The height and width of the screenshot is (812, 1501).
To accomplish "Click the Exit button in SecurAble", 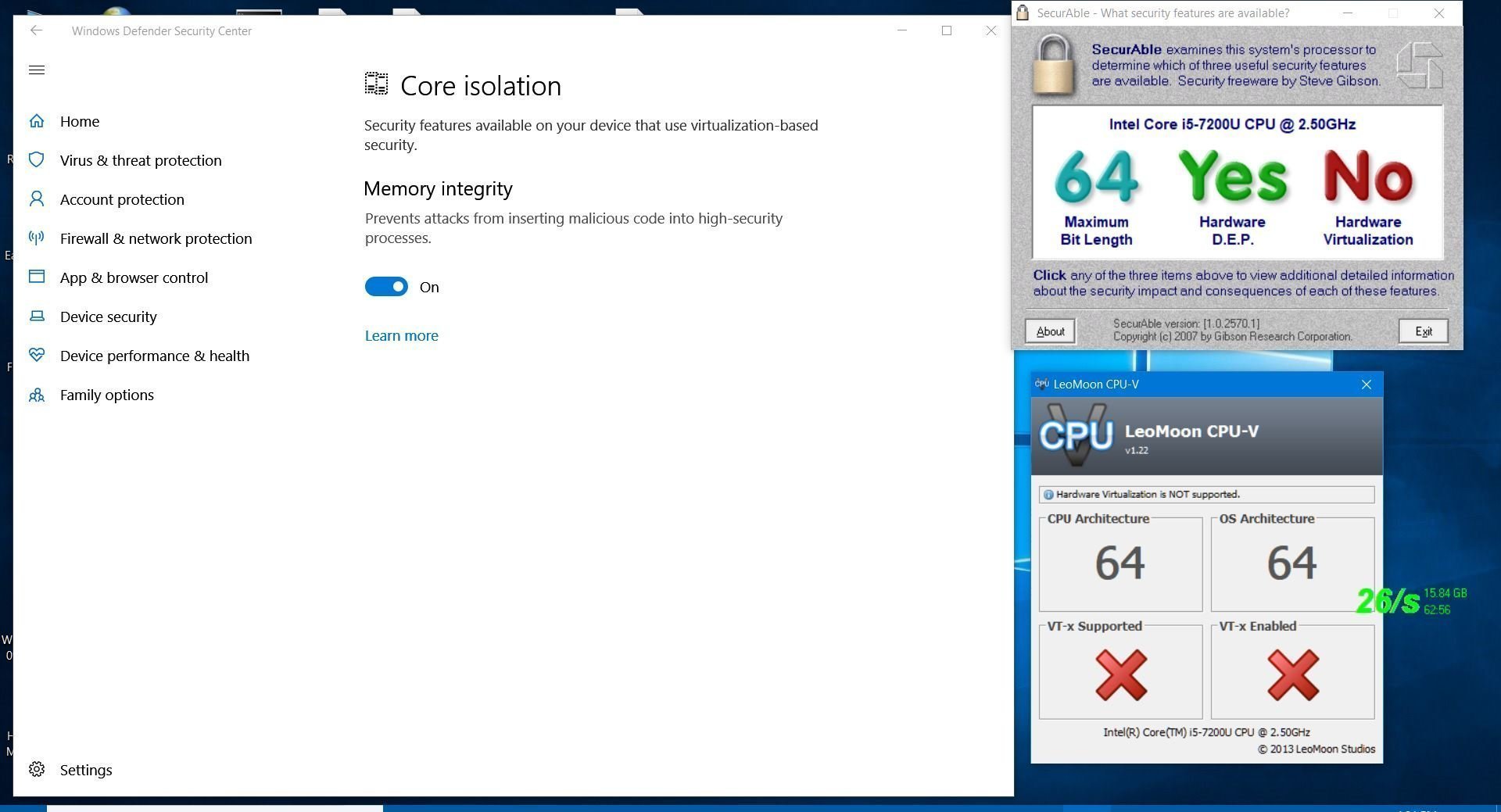I will tap(1423, 331).
